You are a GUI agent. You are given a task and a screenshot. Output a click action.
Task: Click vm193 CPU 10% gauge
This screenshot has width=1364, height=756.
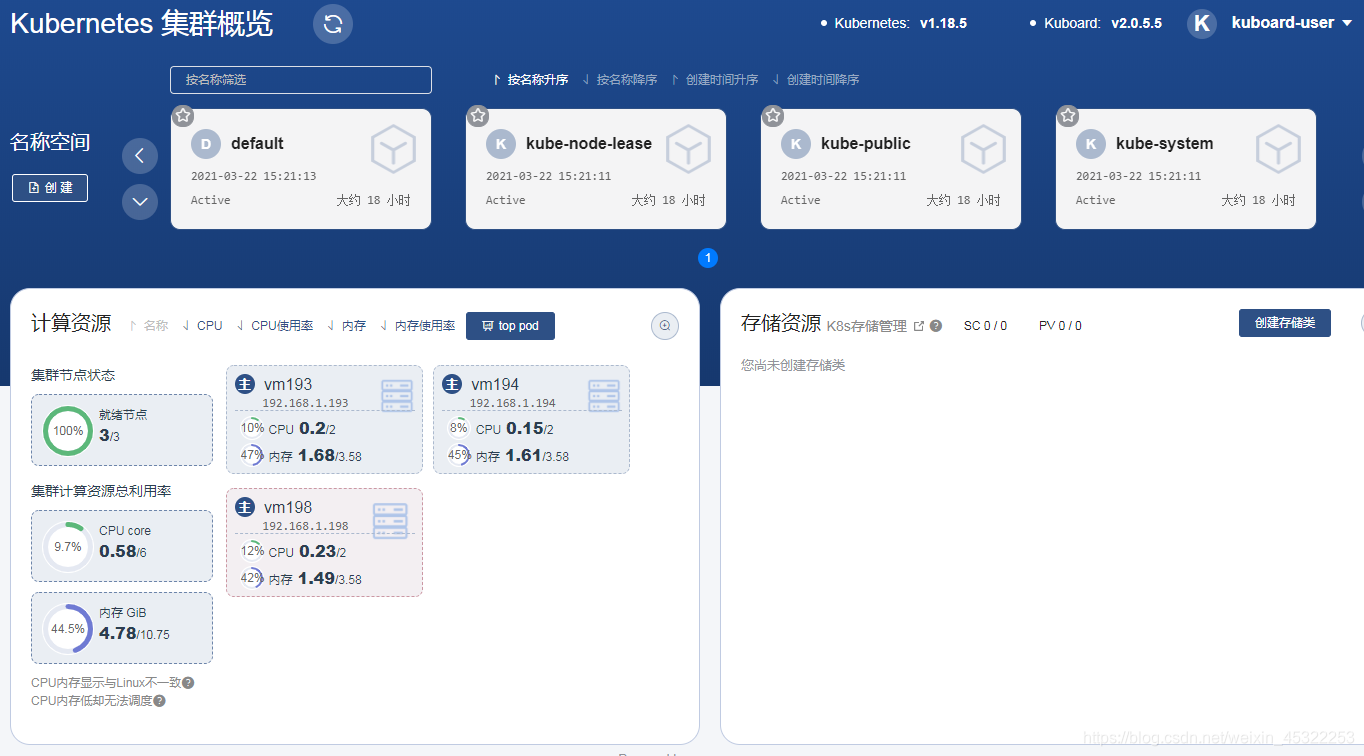tap(252, 428)
